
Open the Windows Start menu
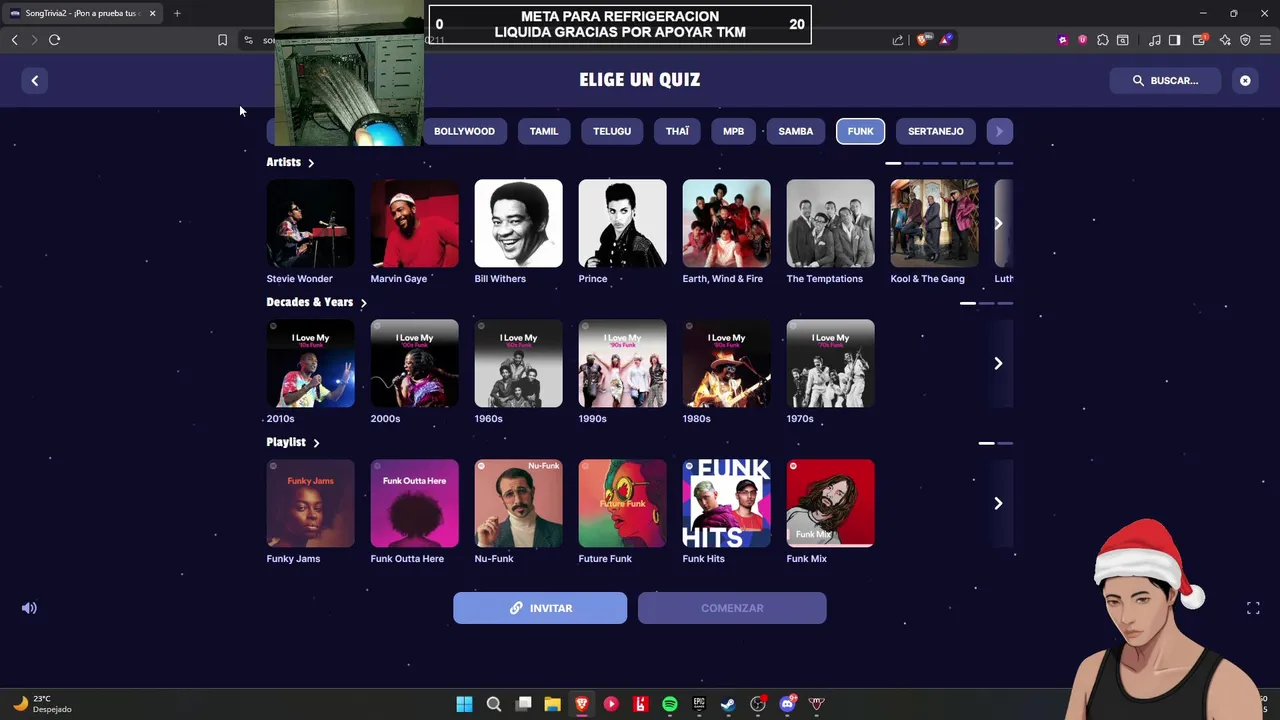(x=464, y=704)
